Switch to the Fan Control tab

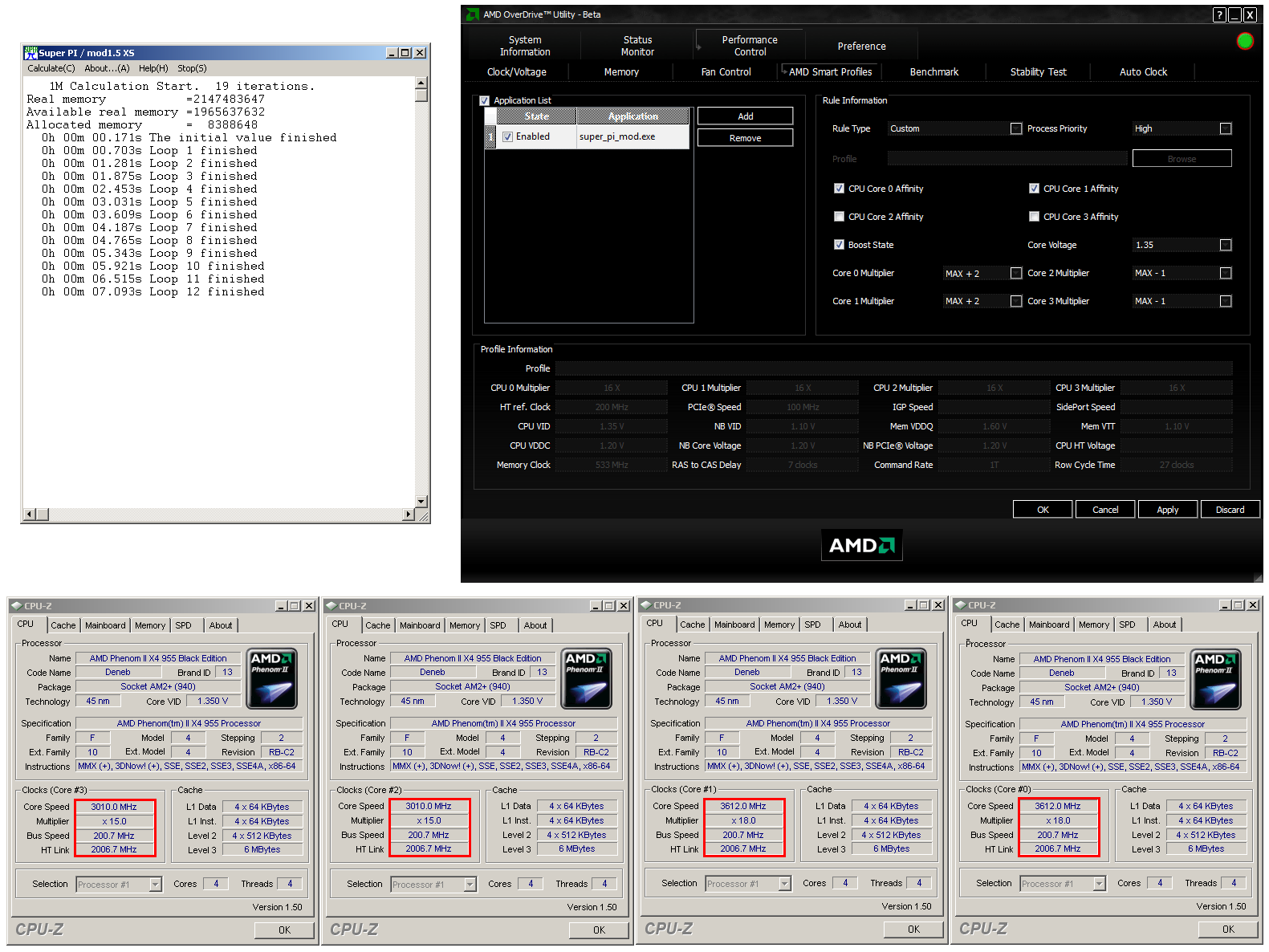(x=726, y=71)
